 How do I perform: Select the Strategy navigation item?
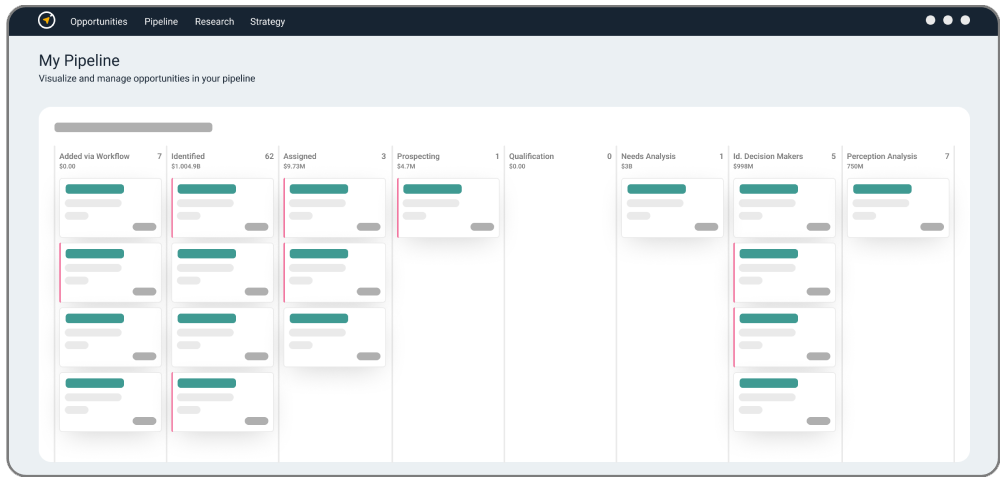click(x=267, y=21)
